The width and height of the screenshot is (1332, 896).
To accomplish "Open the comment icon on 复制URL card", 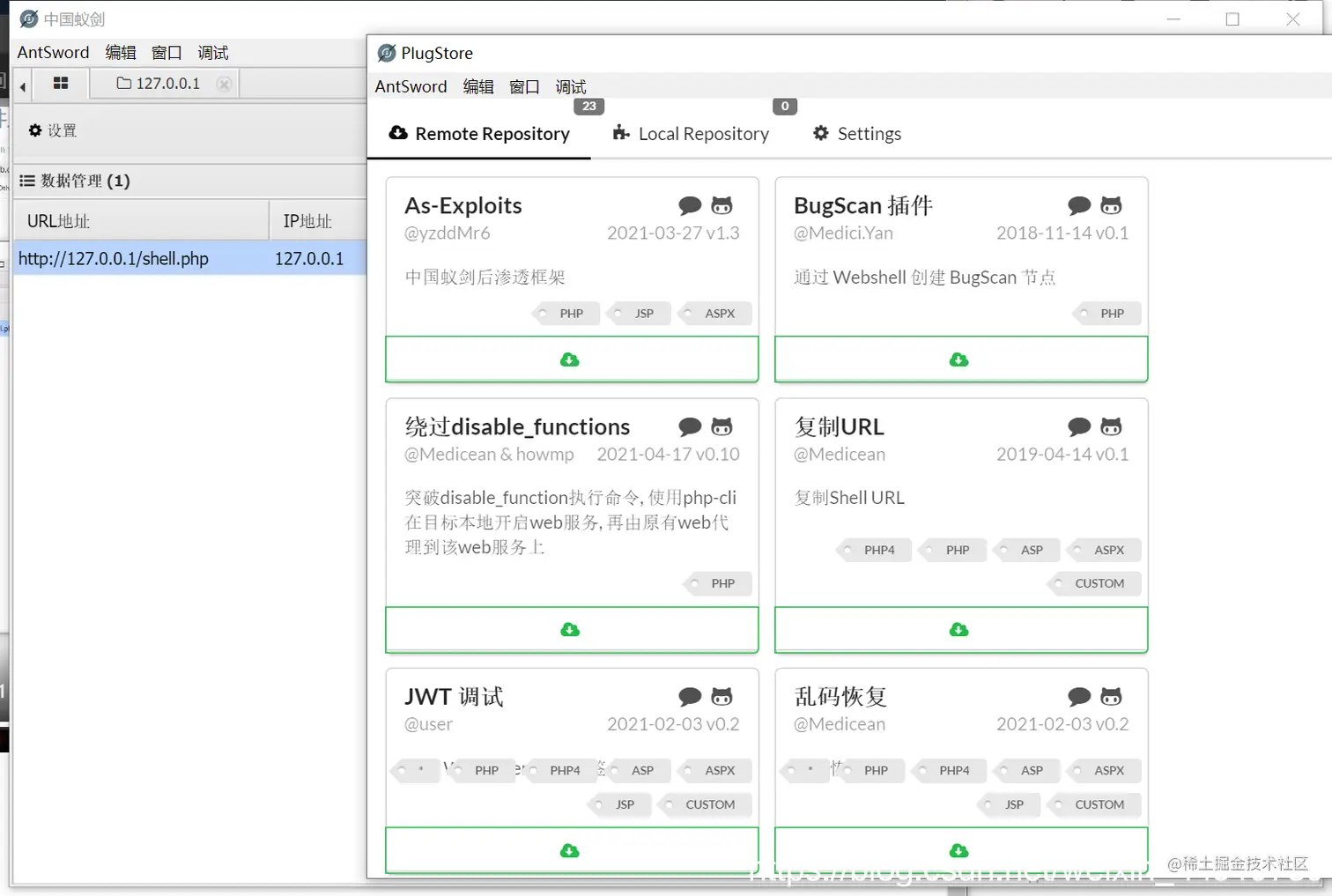I will click(1079, 427).
